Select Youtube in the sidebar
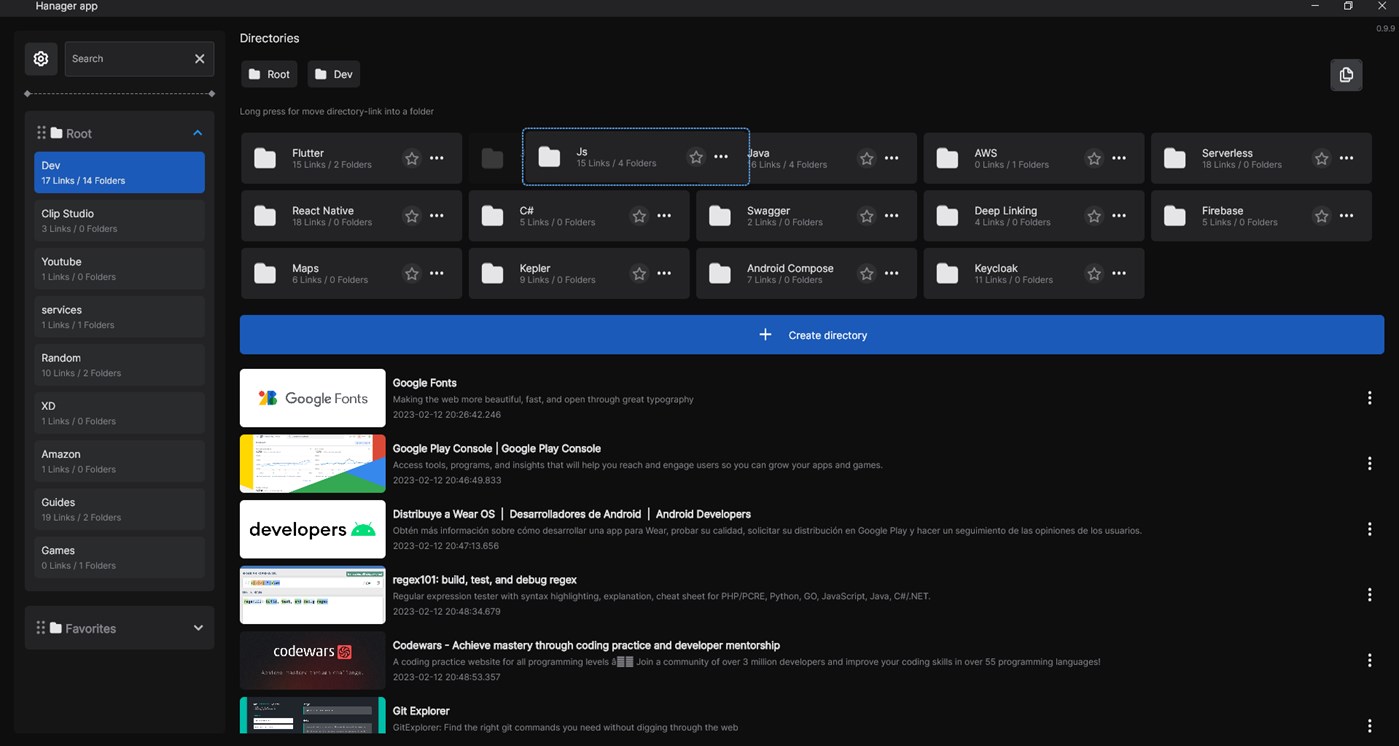The height and width of the screenshot is (746, 1399). click(119, 269)
